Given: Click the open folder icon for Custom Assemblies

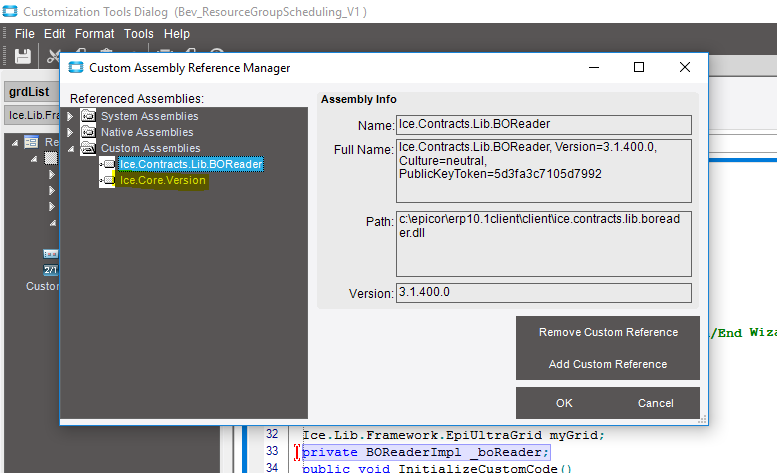Looking at the screenshot, I should 88,148.
